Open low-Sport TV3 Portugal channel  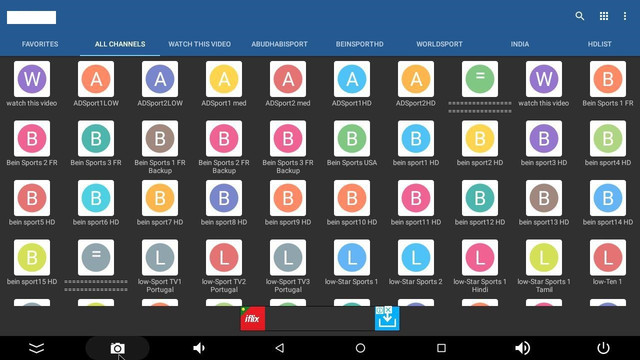click(x=288, y=258)
